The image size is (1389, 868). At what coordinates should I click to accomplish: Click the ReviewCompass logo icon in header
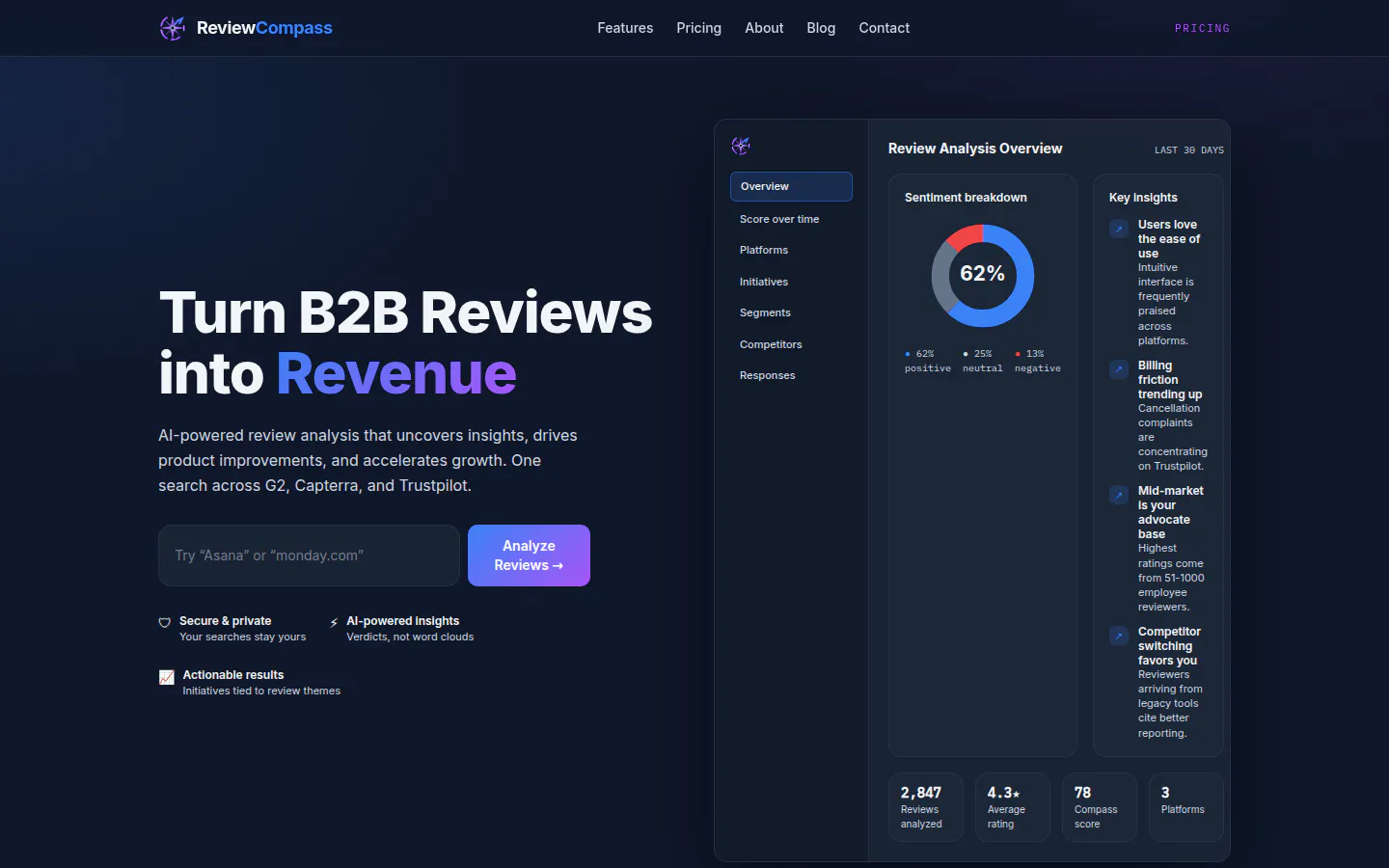point(173,28)
